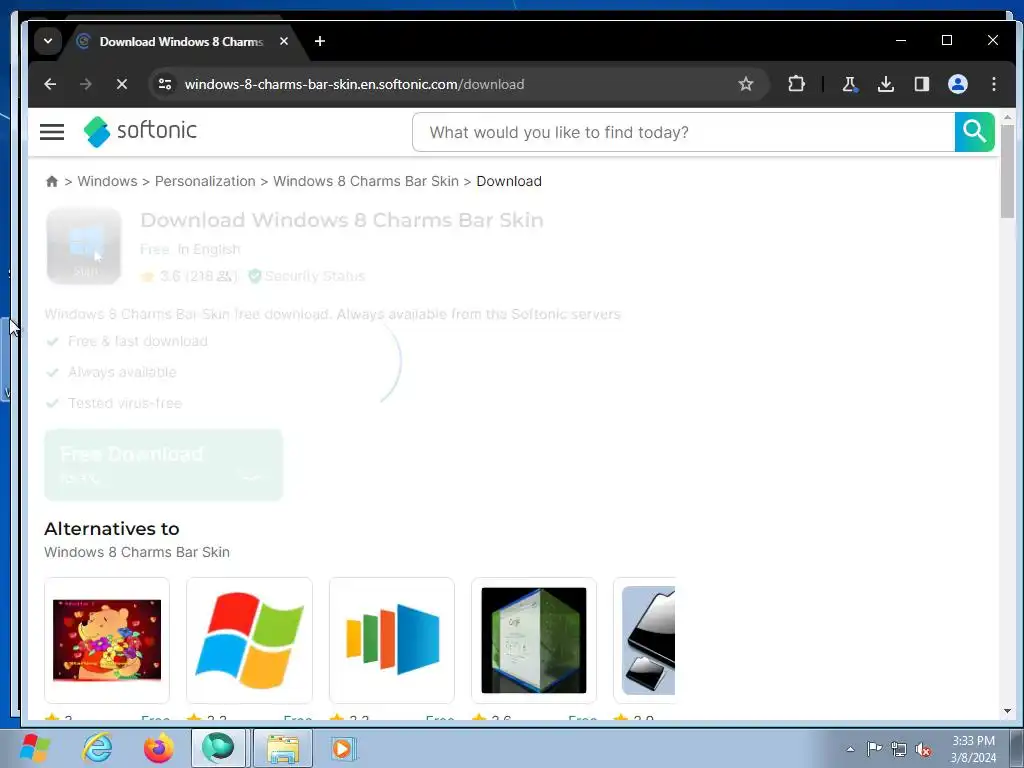Open Action Center flag icon
1024x768 pixels.
[x=874, y=749]
